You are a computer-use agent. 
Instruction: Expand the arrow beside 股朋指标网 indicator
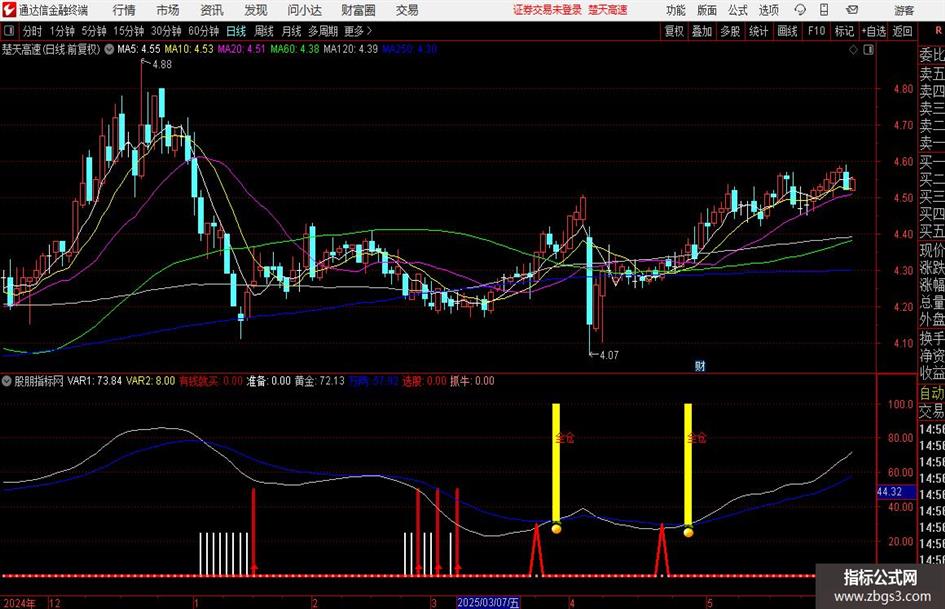click(x=7, y=381)
